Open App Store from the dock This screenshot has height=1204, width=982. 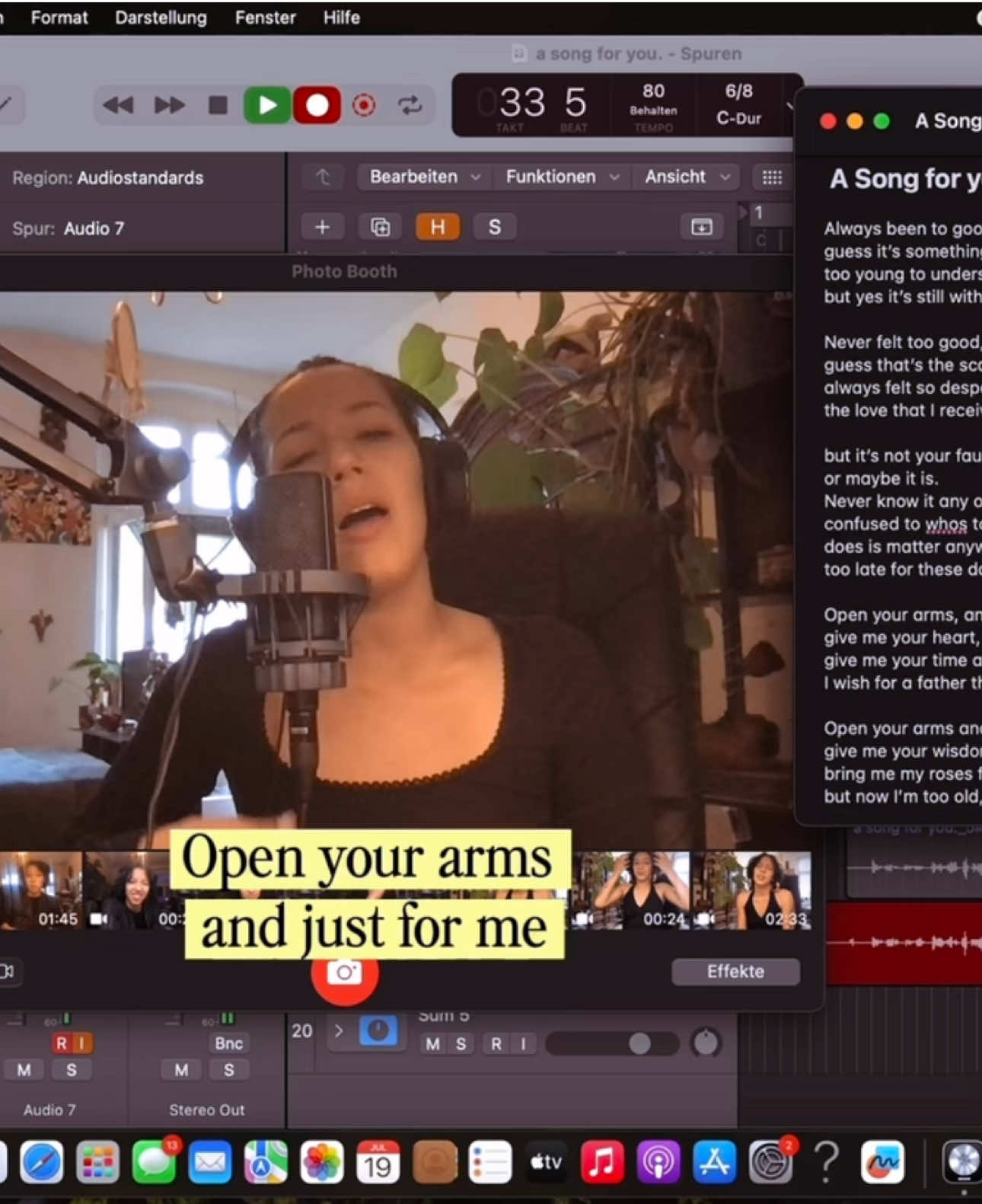(x=714, y=1163)
